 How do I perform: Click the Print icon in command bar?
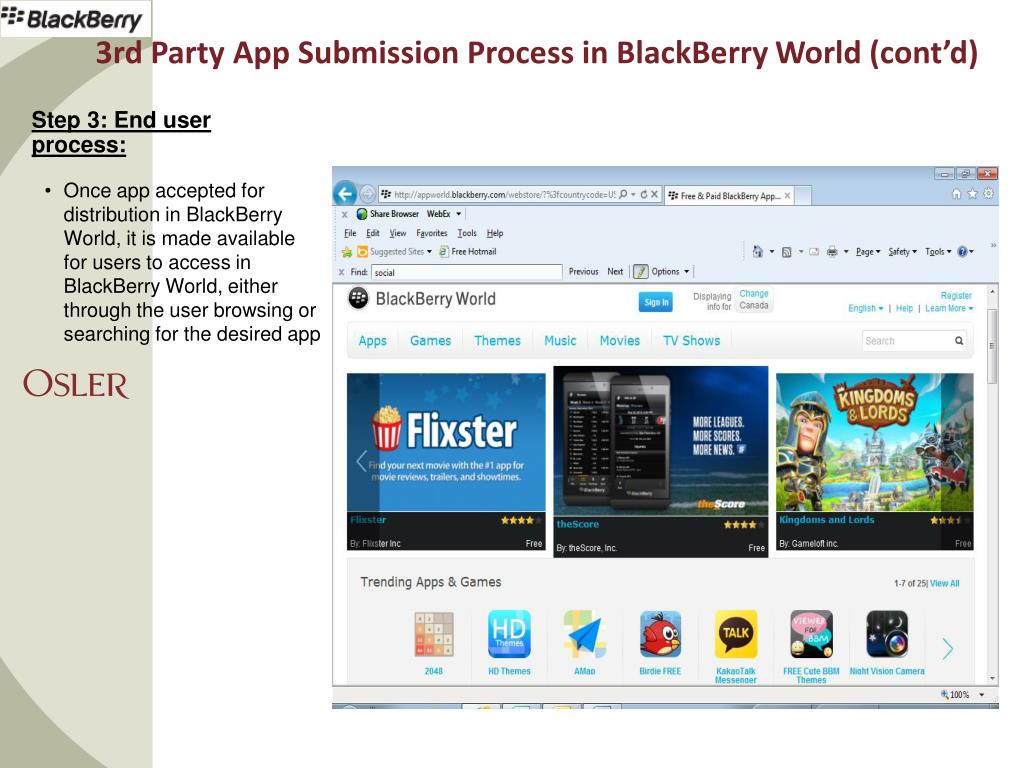[x=832, y=252]
